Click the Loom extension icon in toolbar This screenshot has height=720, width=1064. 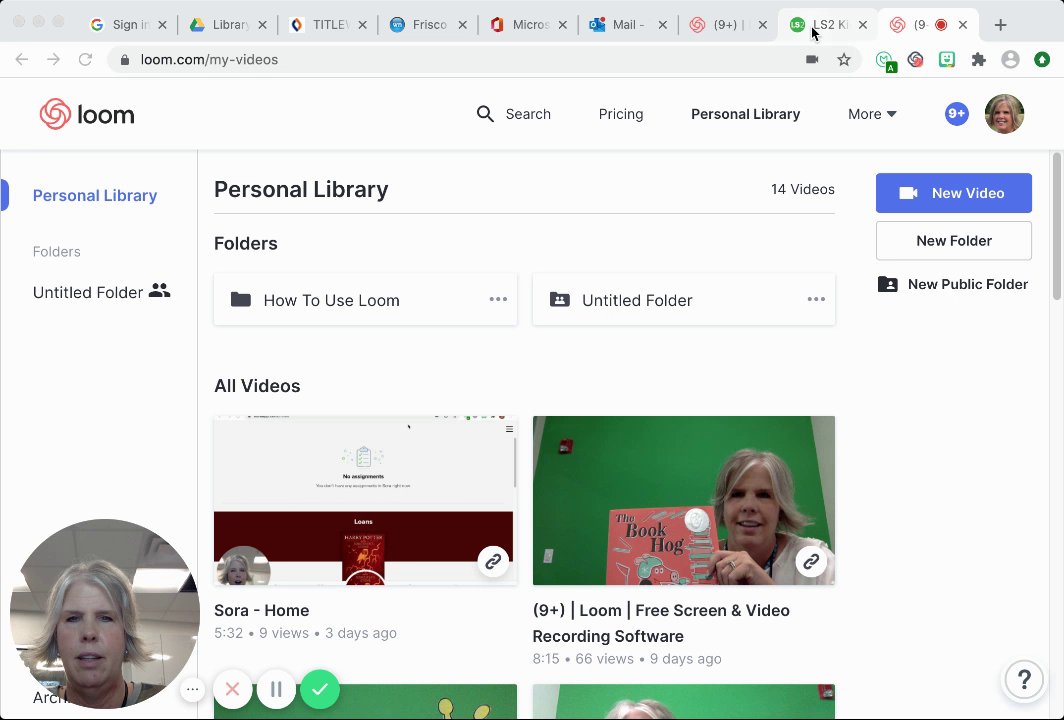pos(915,60)
